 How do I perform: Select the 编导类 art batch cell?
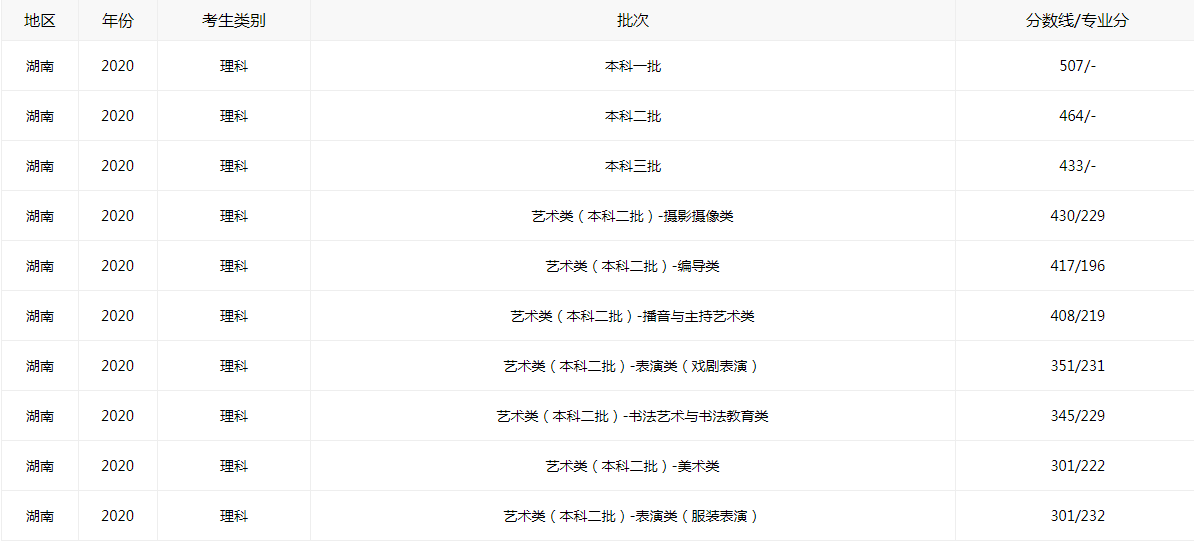pos(632,266)
